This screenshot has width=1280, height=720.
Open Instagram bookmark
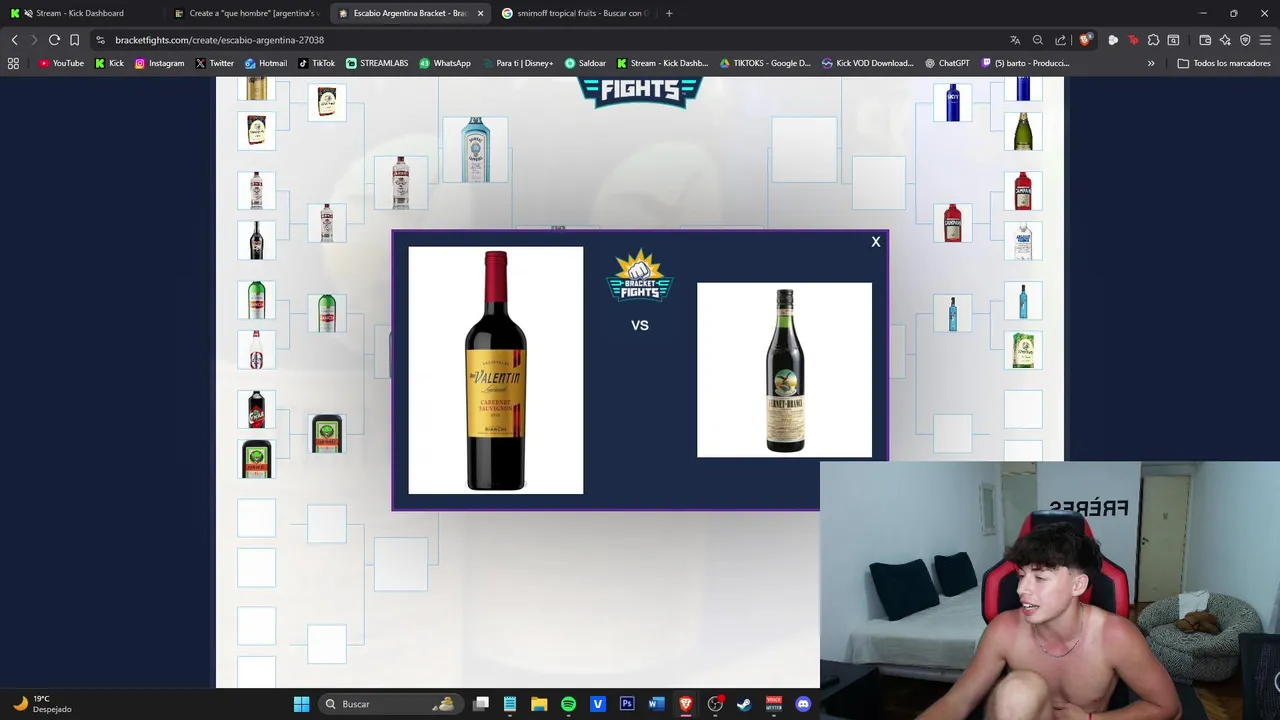[159, 63]
